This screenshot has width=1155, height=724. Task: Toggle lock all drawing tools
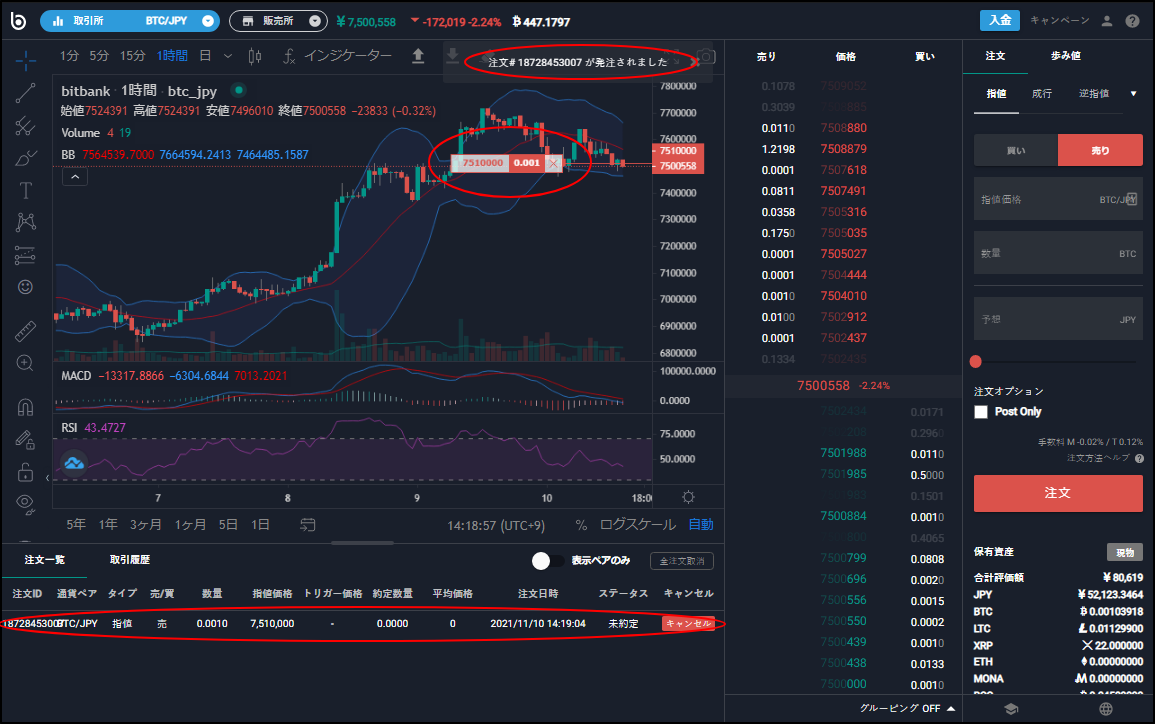[x=25, y=471]
